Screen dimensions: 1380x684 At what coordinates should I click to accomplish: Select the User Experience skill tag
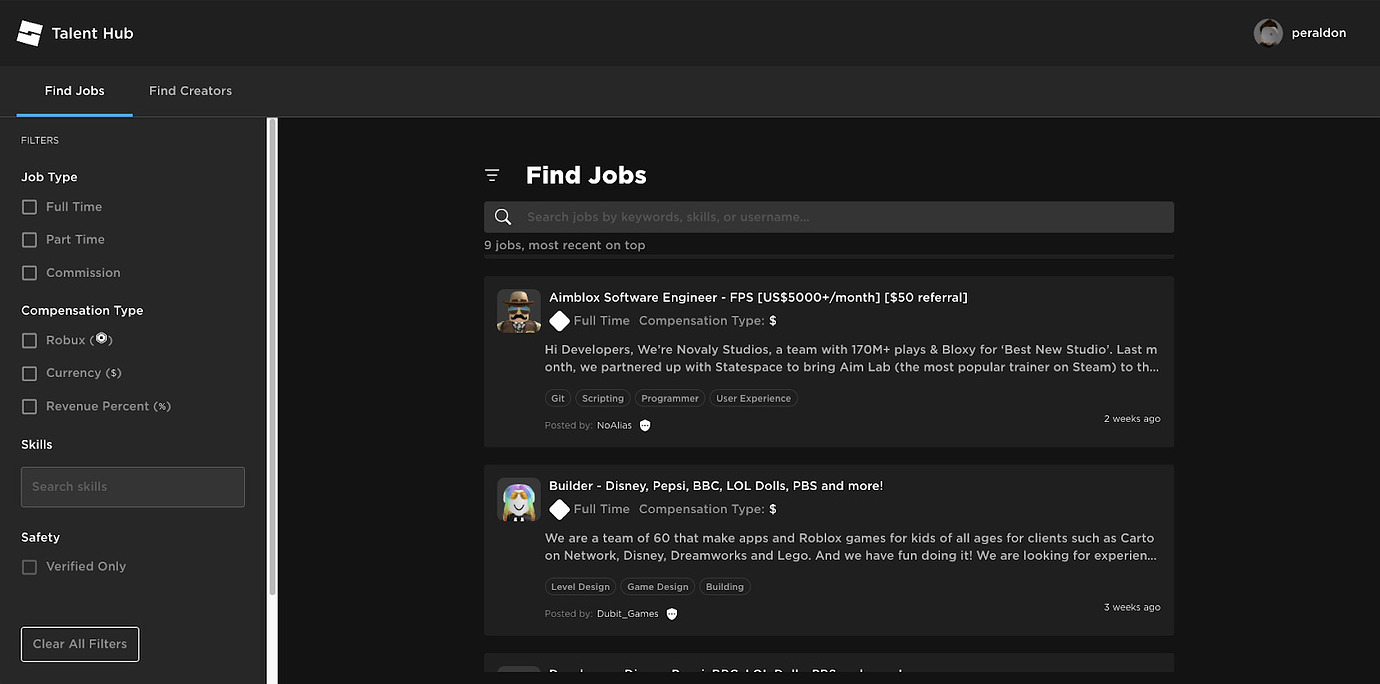click(x=754, y=398)
